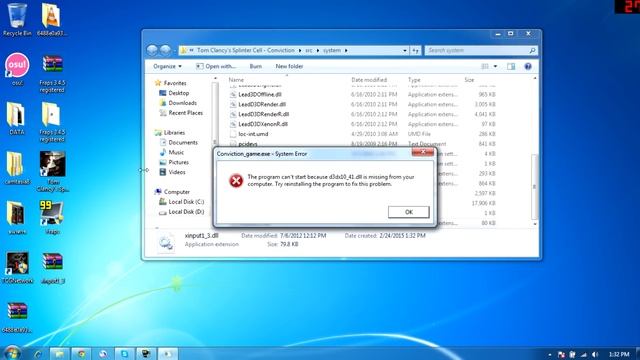Screen dimensions: 640x360
Task: Click Open with... in the Explorer toolbar
Action: pos(216,66)
